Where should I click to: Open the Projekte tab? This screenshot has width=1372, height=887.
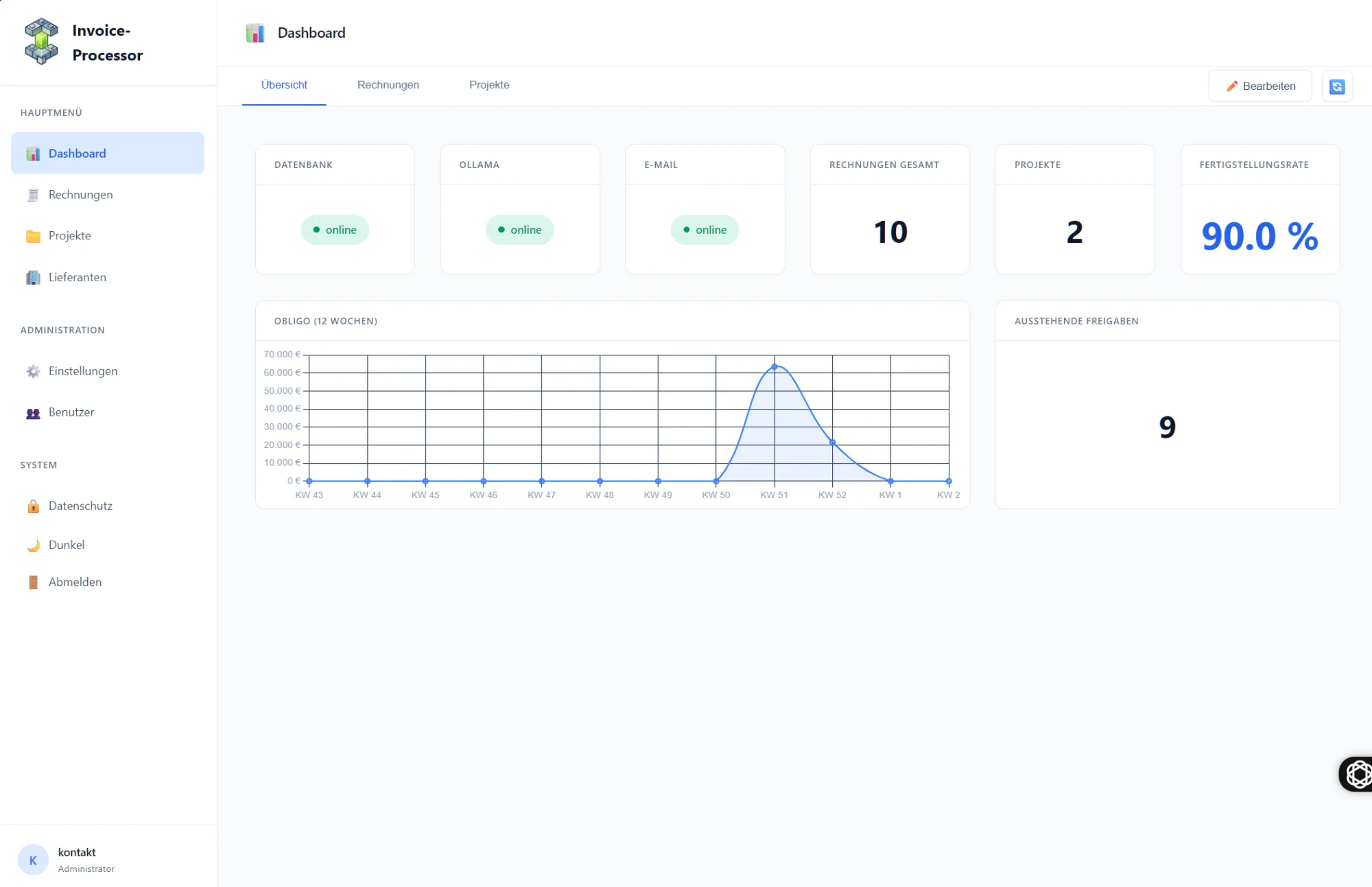click(489, 85)
